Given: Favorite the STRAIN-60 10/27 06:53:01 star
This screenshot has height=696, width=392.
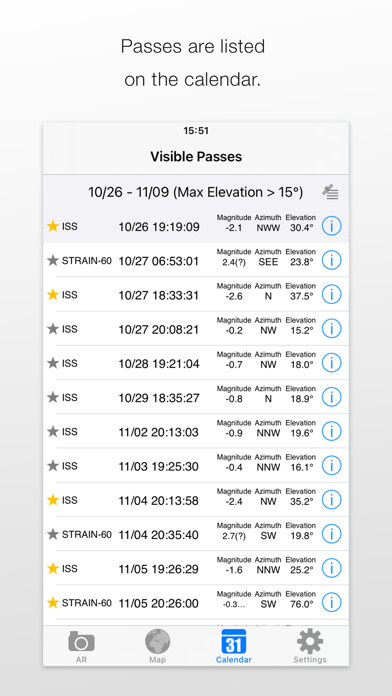Looking at the screenshot, I should [x=53, y=261].
